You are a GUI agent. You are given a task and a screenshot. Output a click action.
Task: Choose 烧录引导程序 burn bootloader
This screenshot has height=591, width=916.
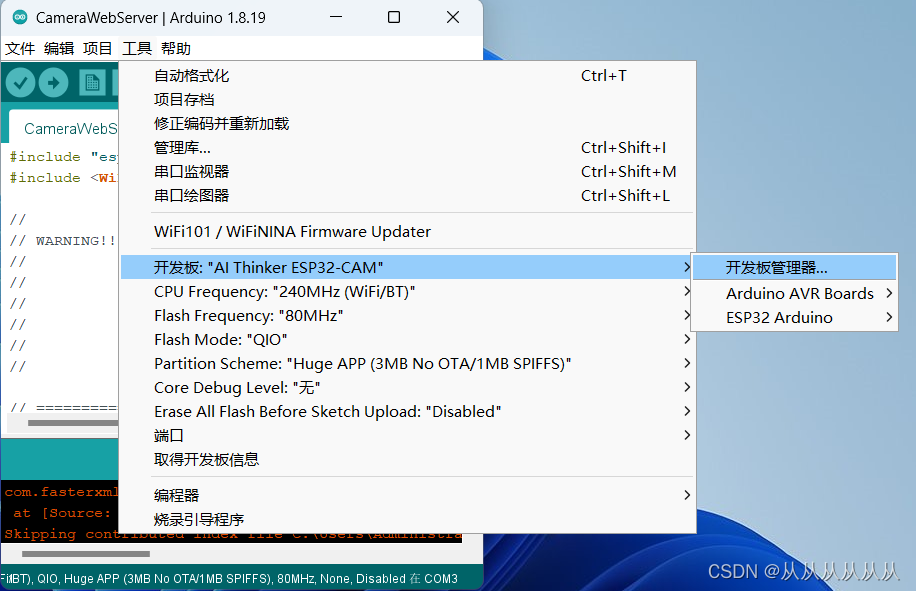coord(408,519)
